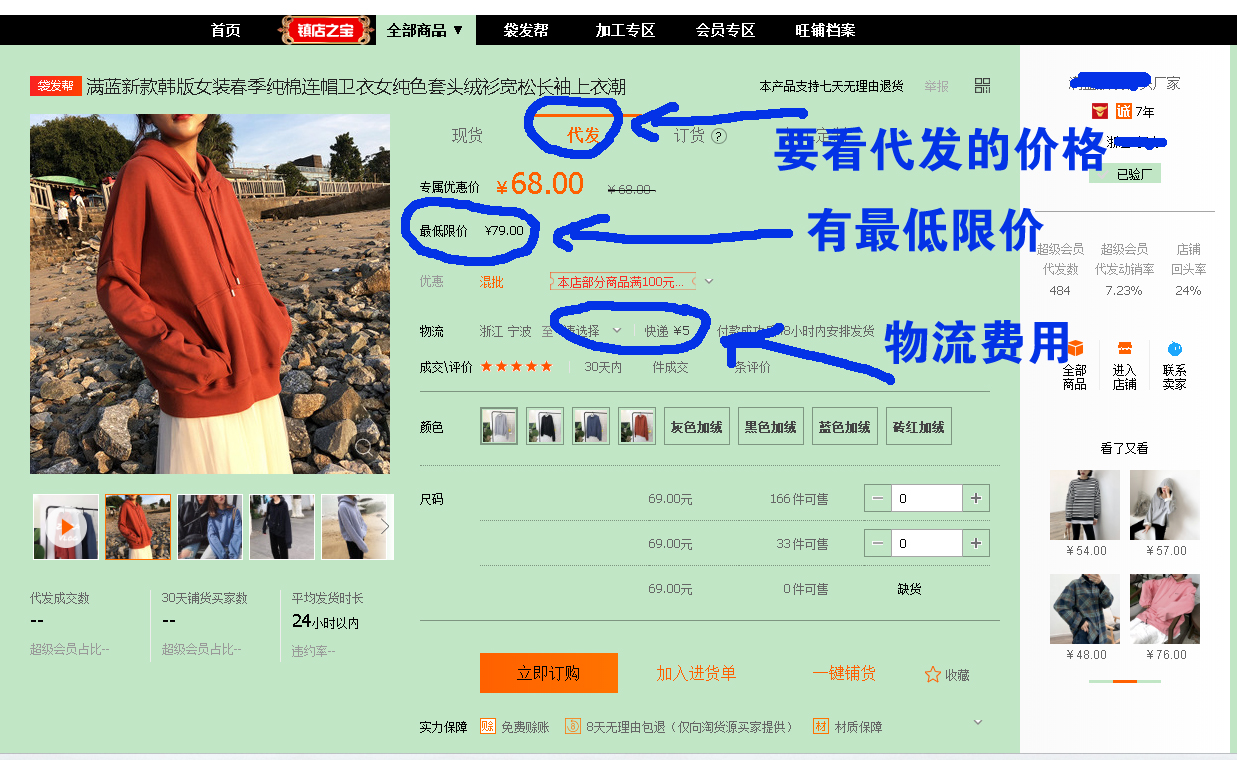This screenshot has width=1237, height=760.
Task: Click the coin icon beside 8天无理由包退
Action: click(574, 727)
